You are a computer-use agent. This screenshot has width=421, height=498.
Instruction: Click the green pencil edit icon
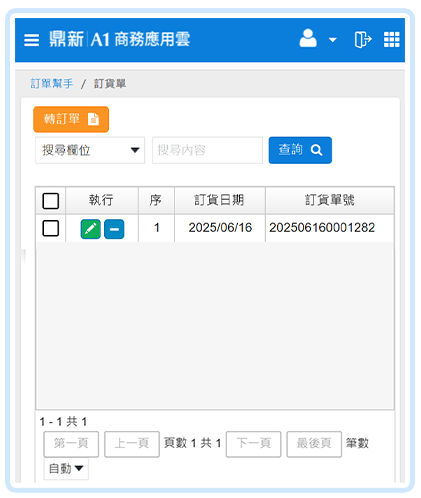click(91, 229)
